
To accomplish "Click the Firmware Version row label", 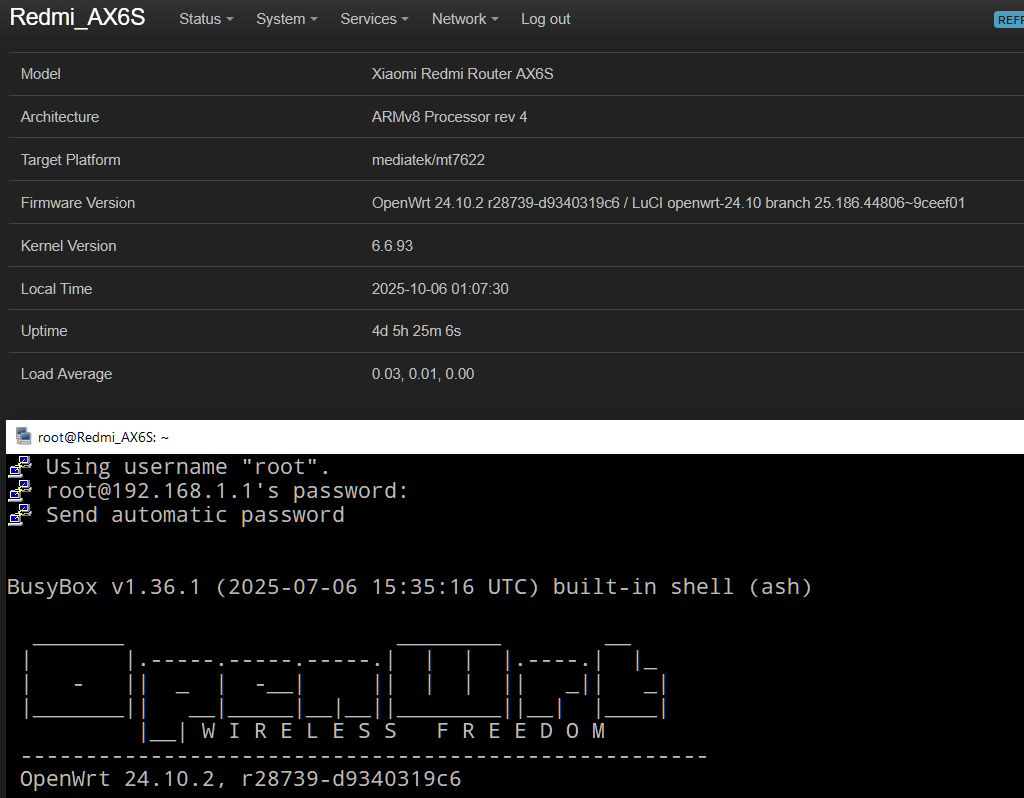I will coord(78,203).
